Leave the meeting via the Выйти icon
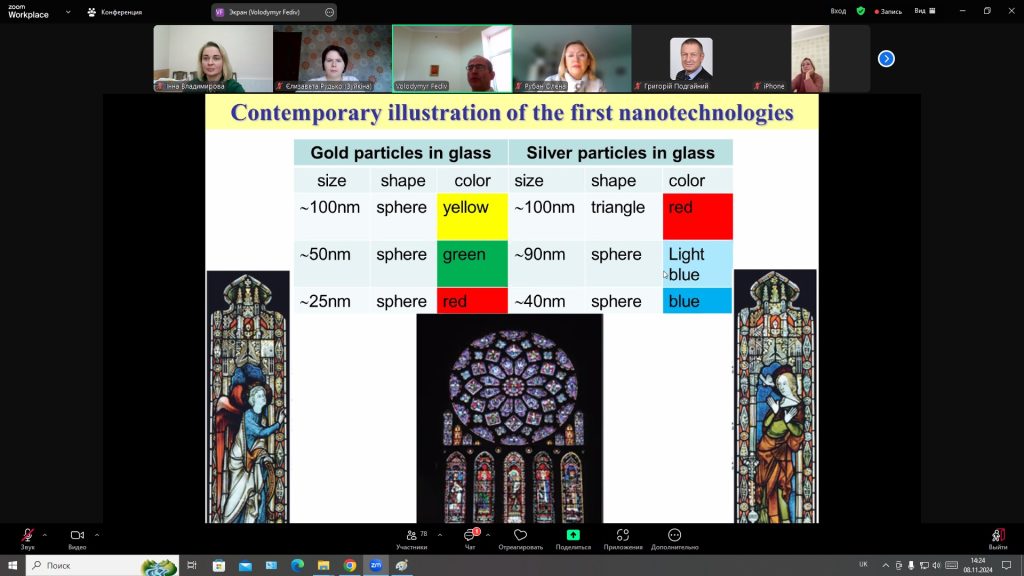 click(997, 536)
